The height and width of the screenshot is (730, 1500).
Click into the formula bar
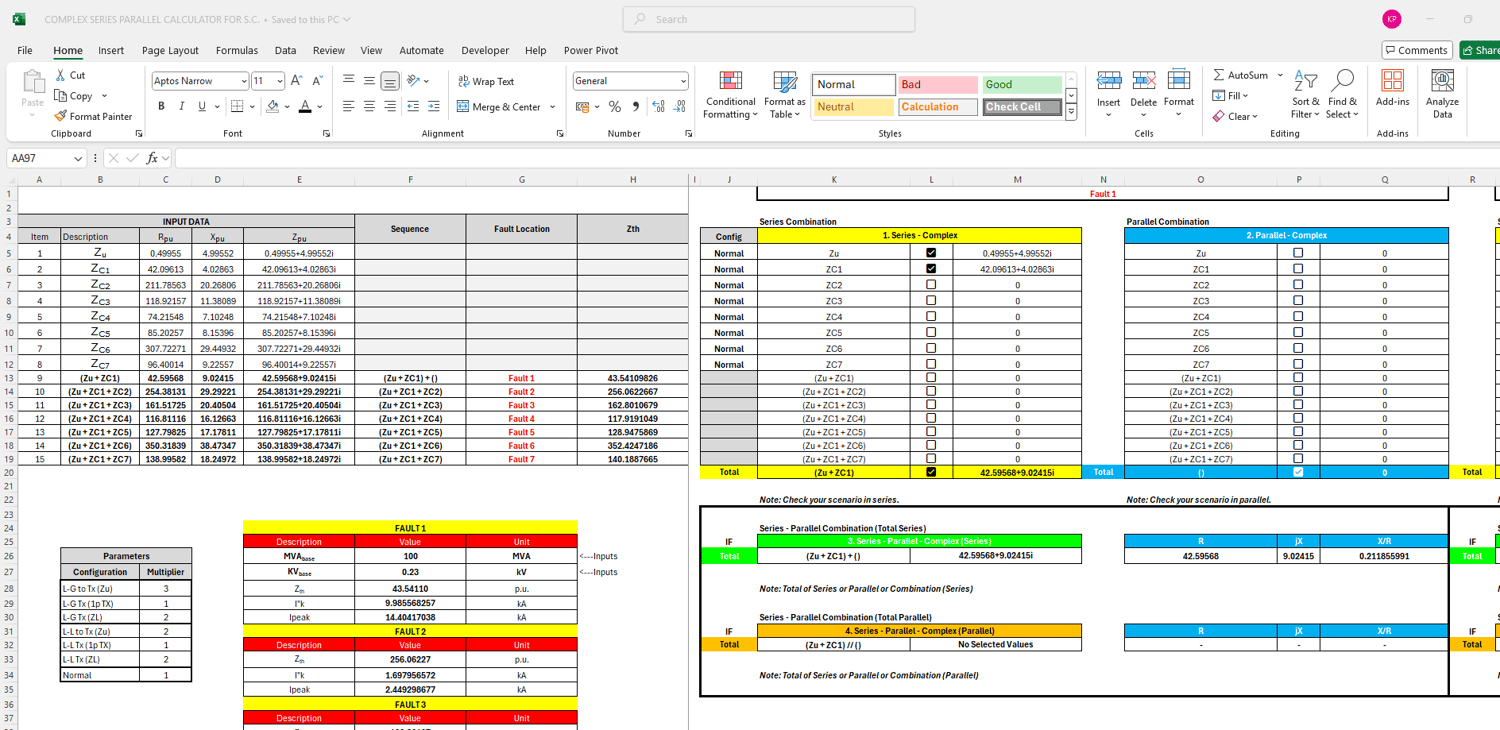pos(836,158)
